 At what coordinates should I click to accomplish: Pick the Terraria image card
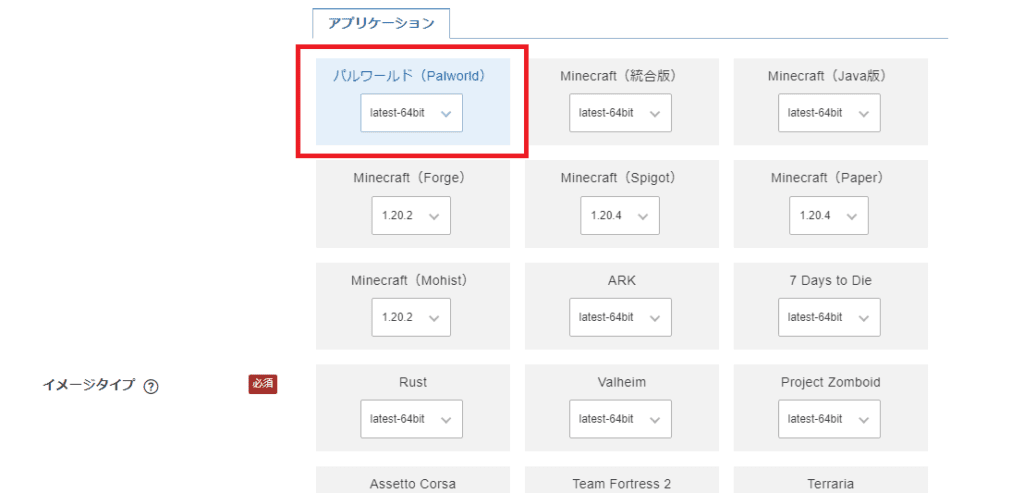click(x=831, y=480)
